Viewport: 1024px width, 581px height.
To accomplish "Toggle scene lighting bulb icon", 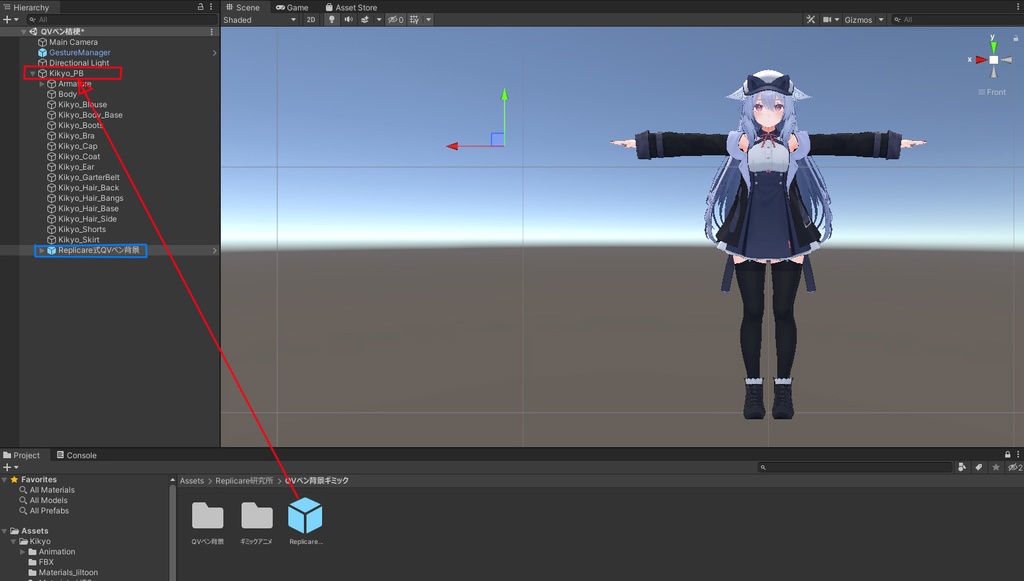I will coord(332,20).
